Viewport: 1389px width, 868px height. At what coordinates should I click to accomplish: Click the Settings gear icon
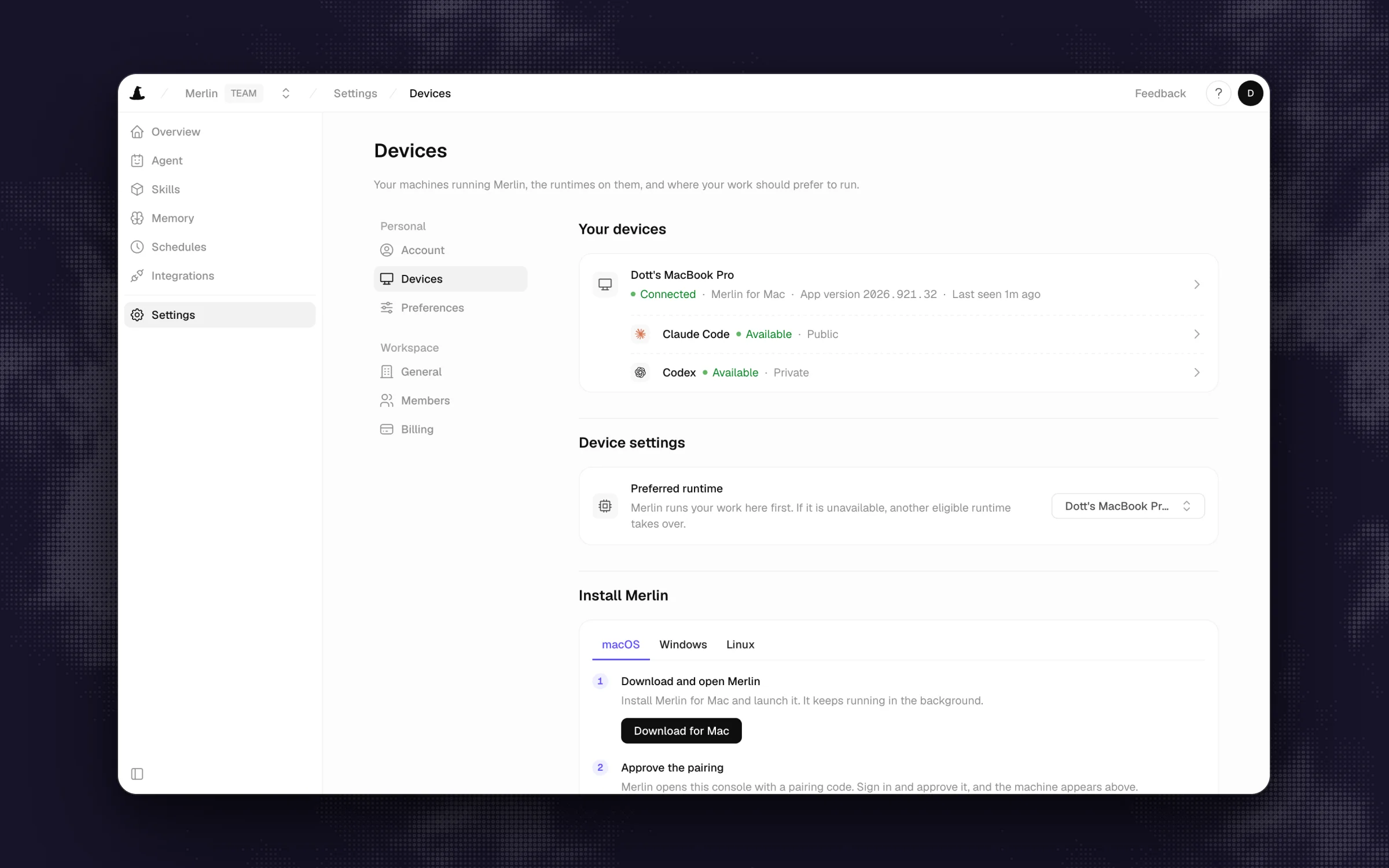pyautogui.click(x=137, y=315)
